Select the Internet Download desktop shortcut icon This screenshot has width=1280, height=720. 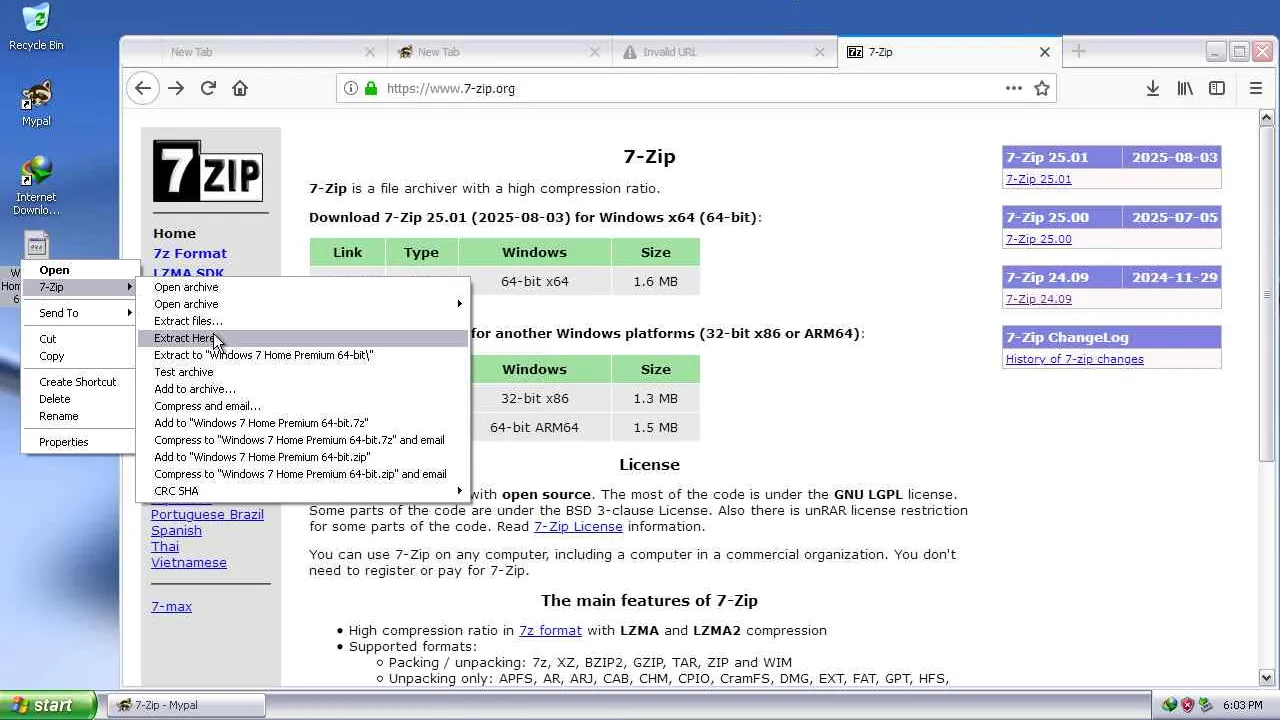click(x=36, y=186)
